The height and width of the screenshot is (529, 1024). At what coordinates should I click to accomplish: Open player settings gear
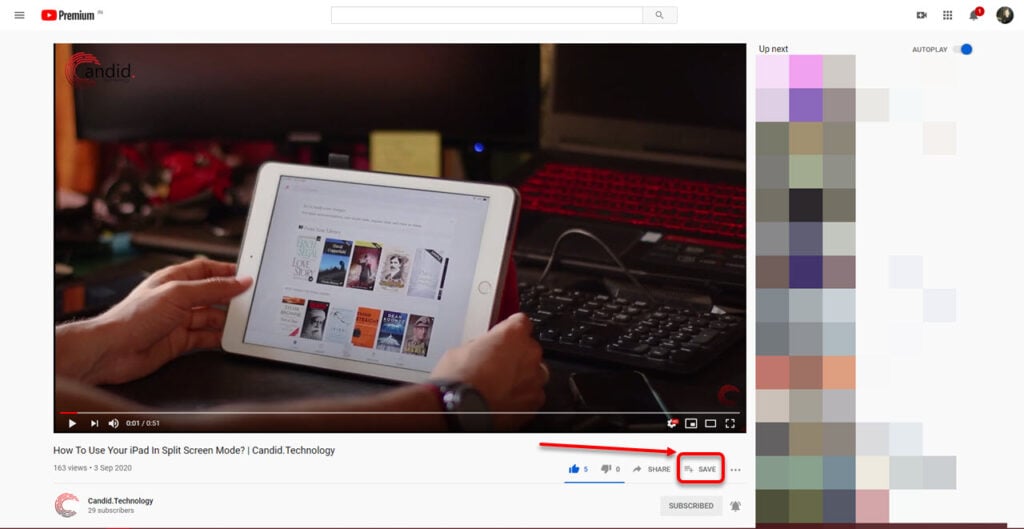[672, 423]
